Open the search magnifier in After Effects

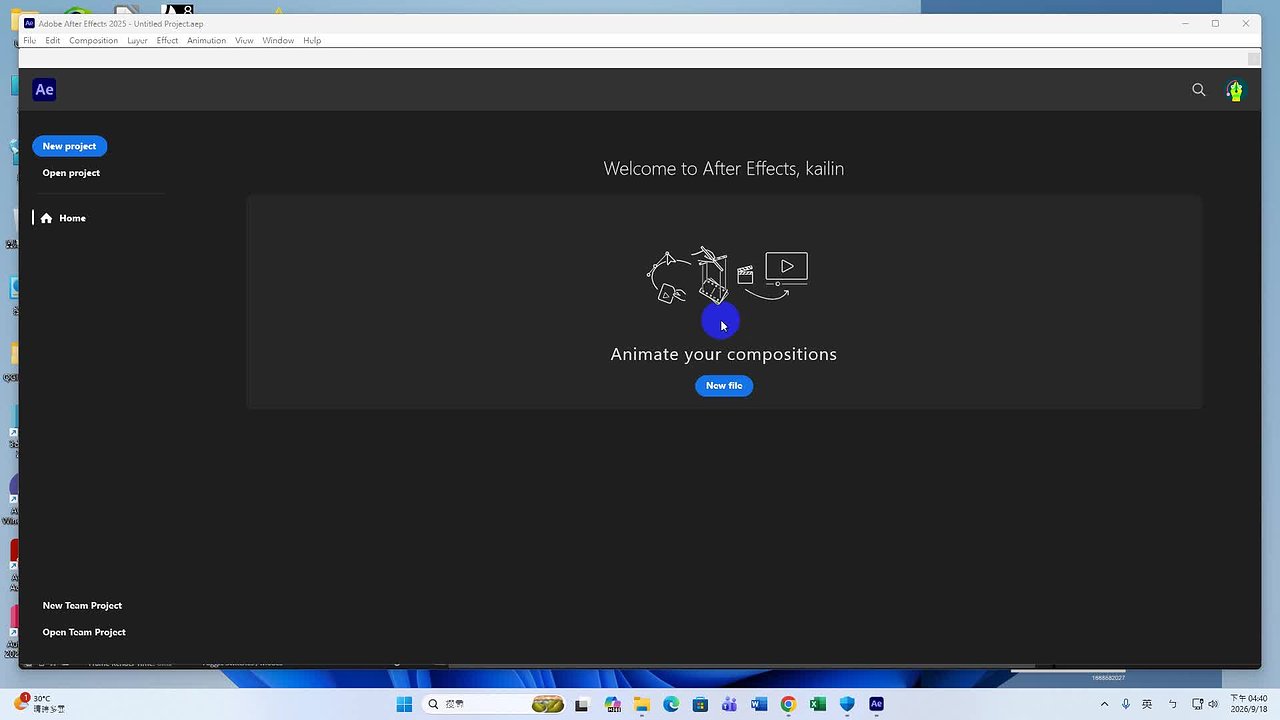point(1199,90)
